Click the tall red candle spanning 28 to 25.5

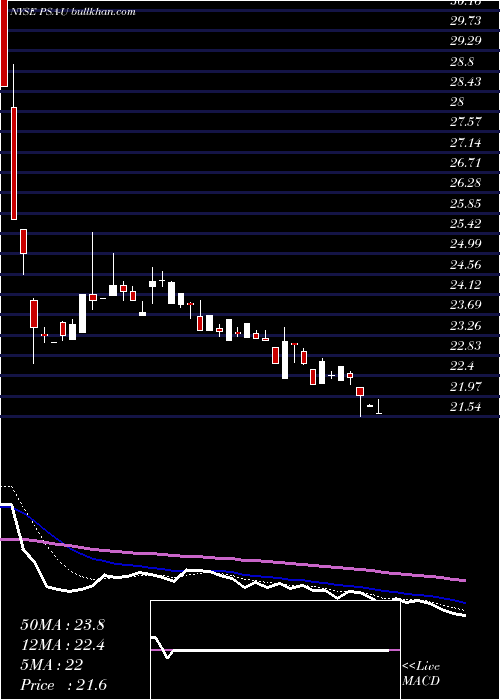coord(14,163)
